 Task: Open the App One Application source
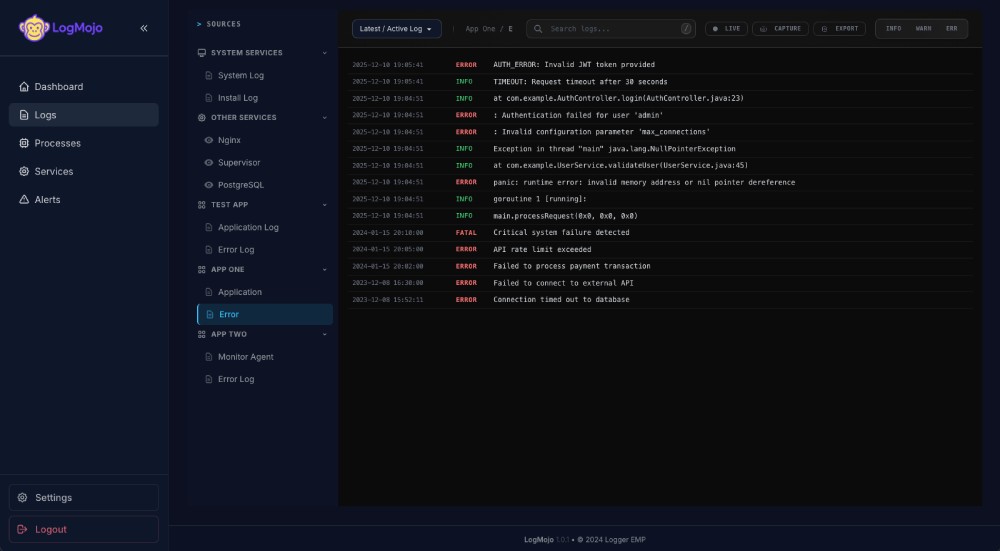pyautogui.click(x=265, y=292)
